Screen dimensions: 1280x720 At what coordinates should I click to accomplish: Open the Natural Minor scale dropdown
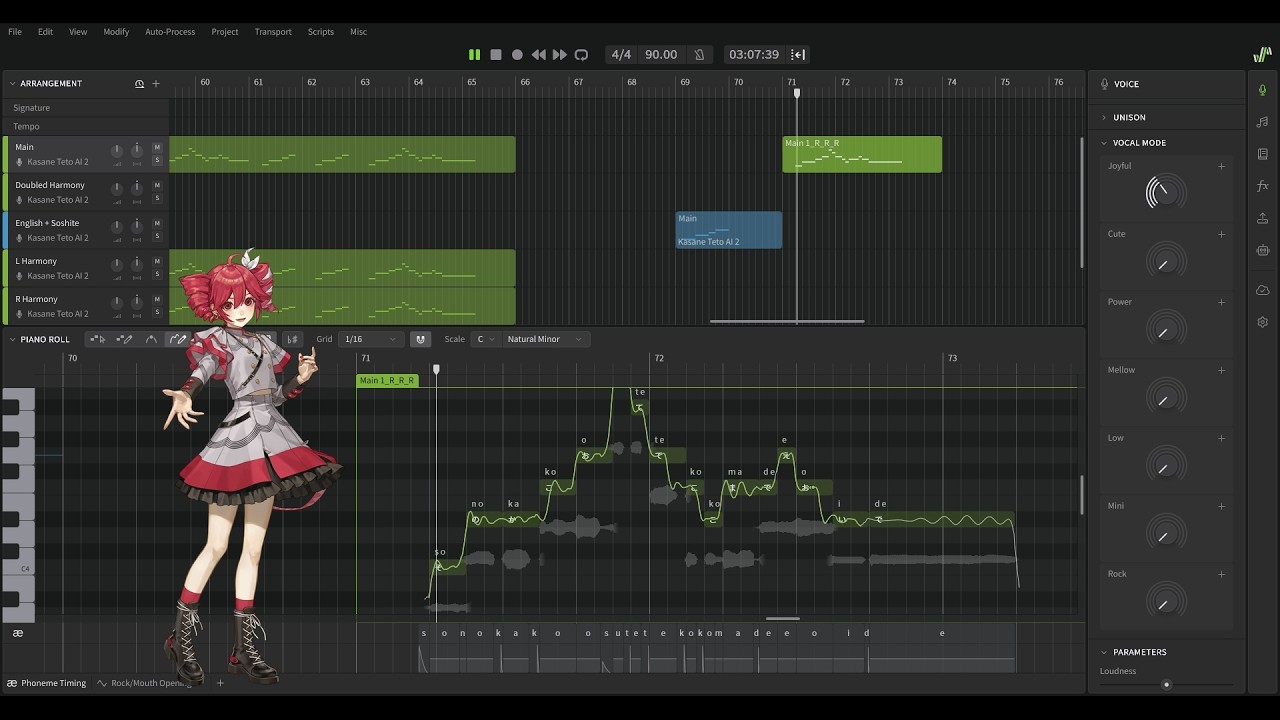click(546, 339)
